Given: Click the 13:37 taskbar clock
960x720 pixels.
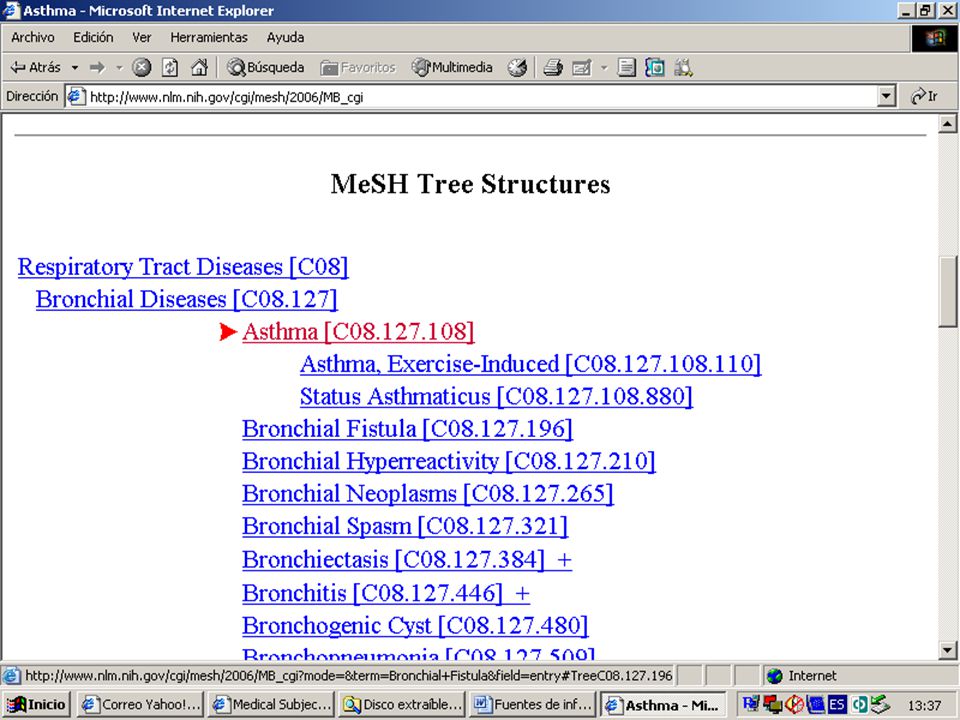Looking at the screenshot, I should (924, 705).
